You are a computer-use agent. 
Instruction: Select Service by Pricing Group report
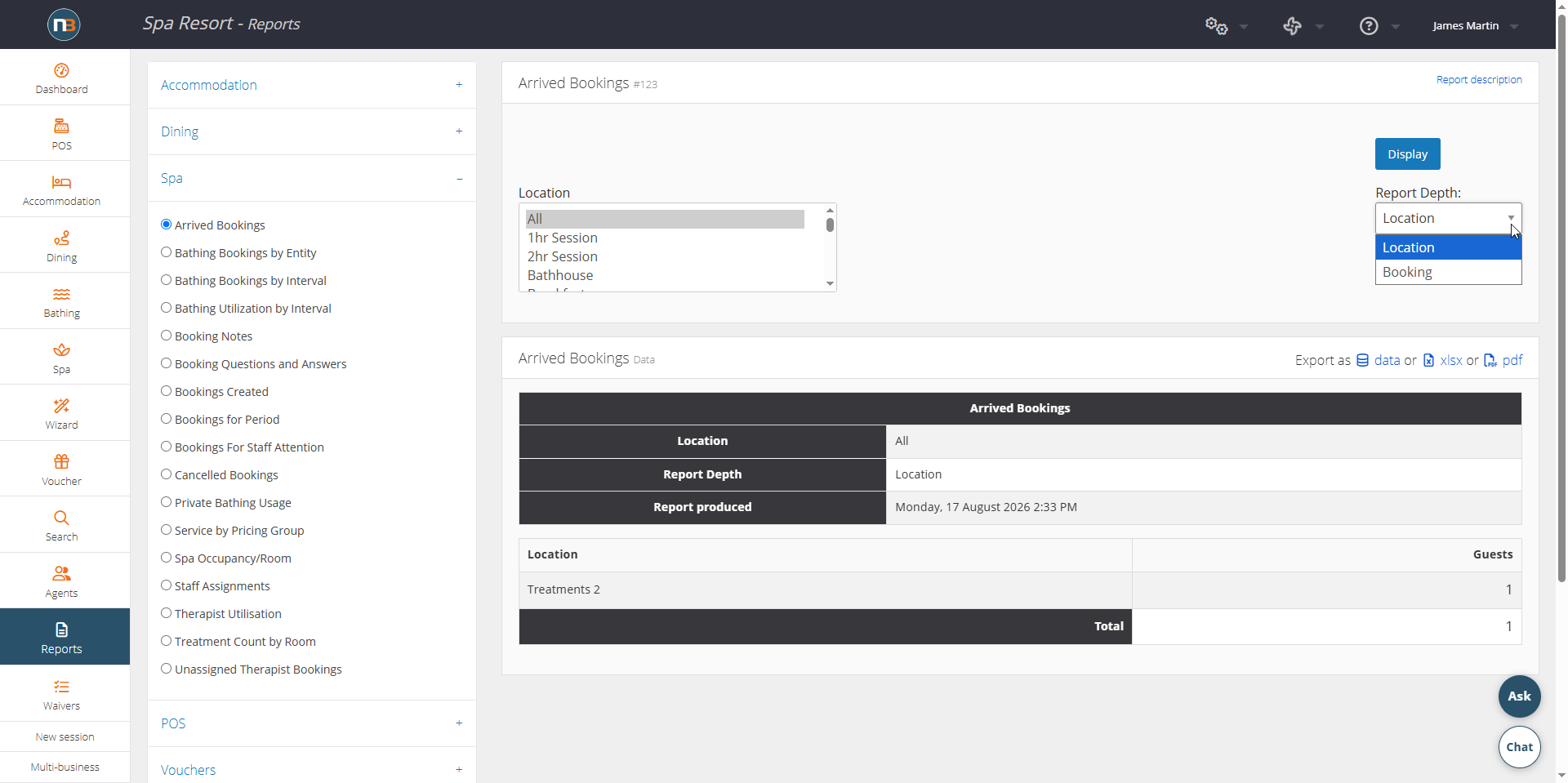166,530
